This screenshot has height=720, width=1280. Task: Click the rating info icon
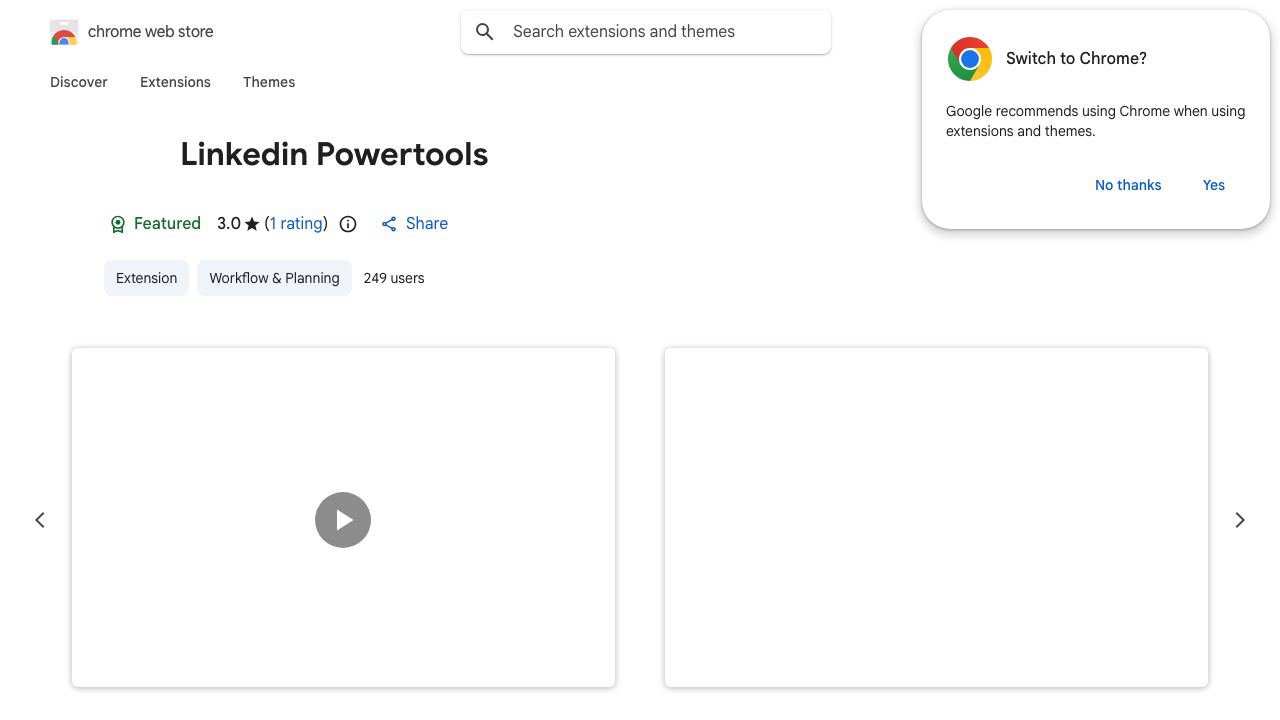(x=348, y=224)
